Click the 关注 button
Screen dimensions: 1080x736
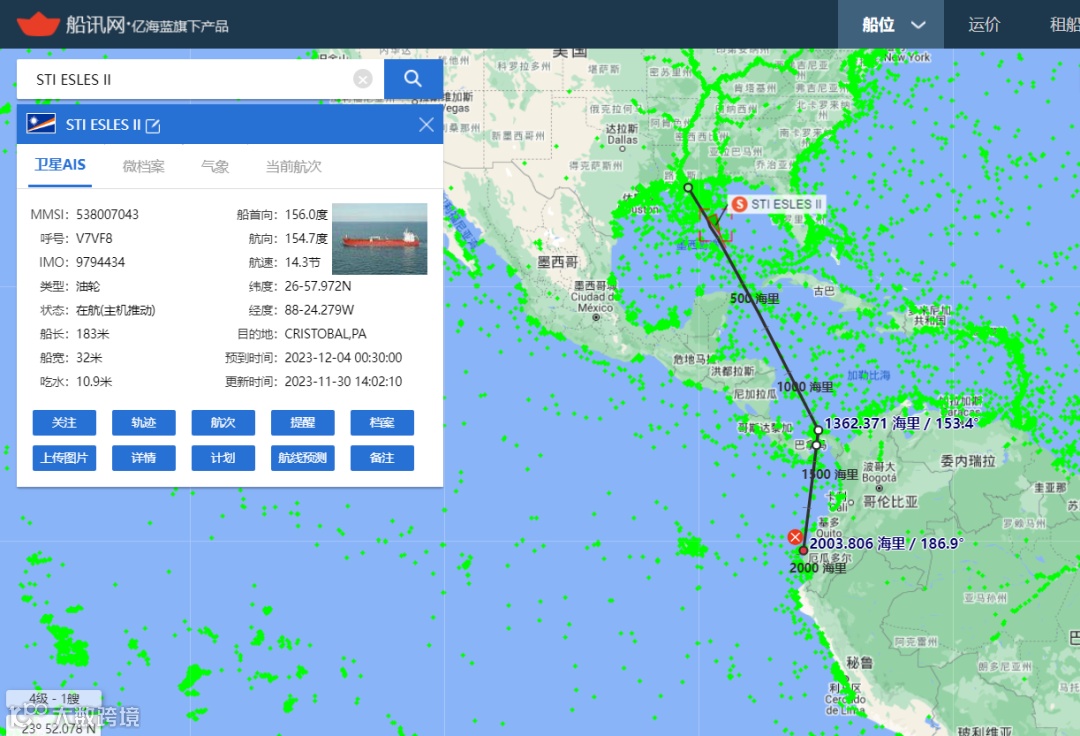64,423
